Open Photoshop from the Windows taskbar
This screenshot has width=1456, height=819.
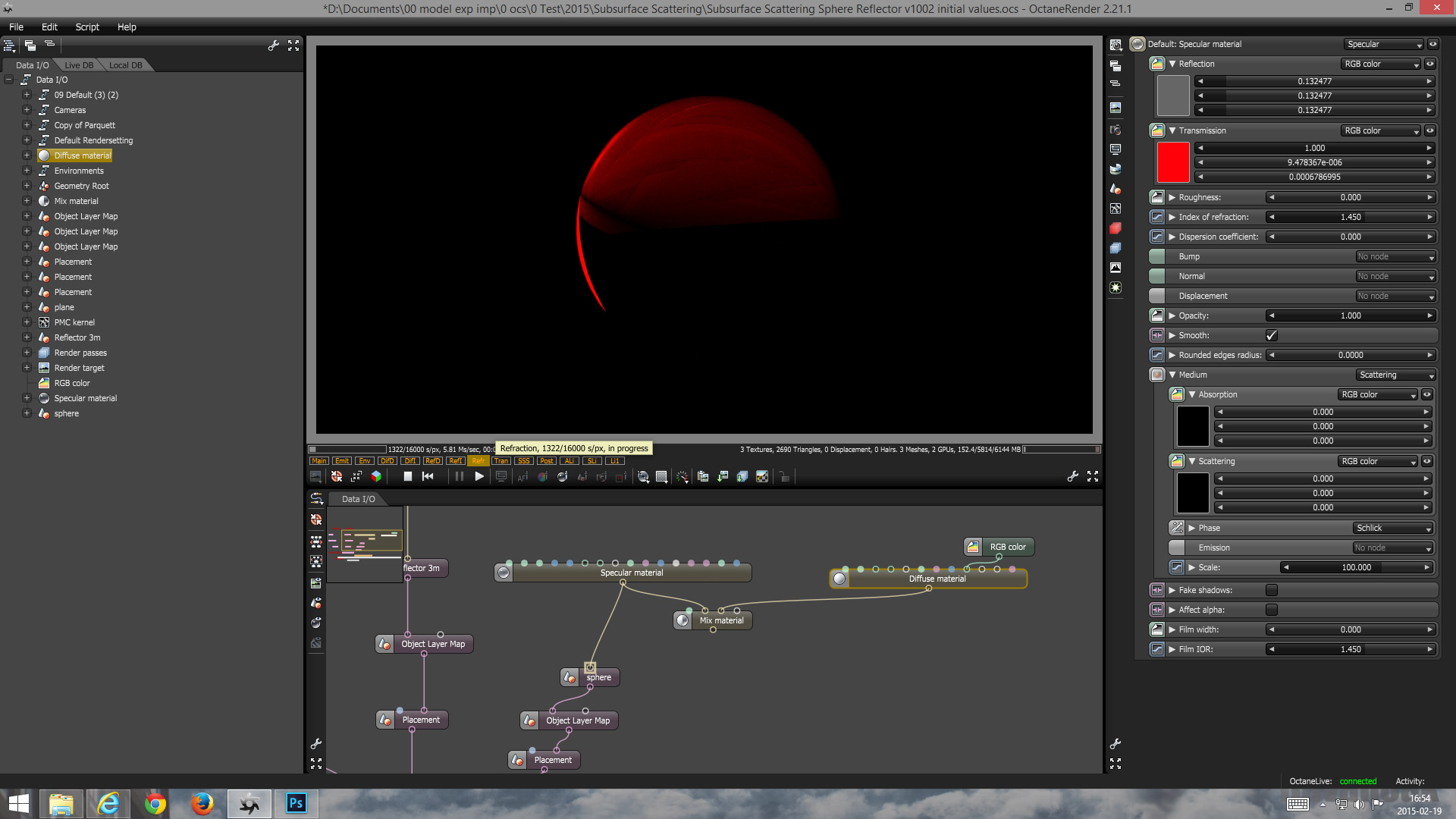[x=296, y=803]
